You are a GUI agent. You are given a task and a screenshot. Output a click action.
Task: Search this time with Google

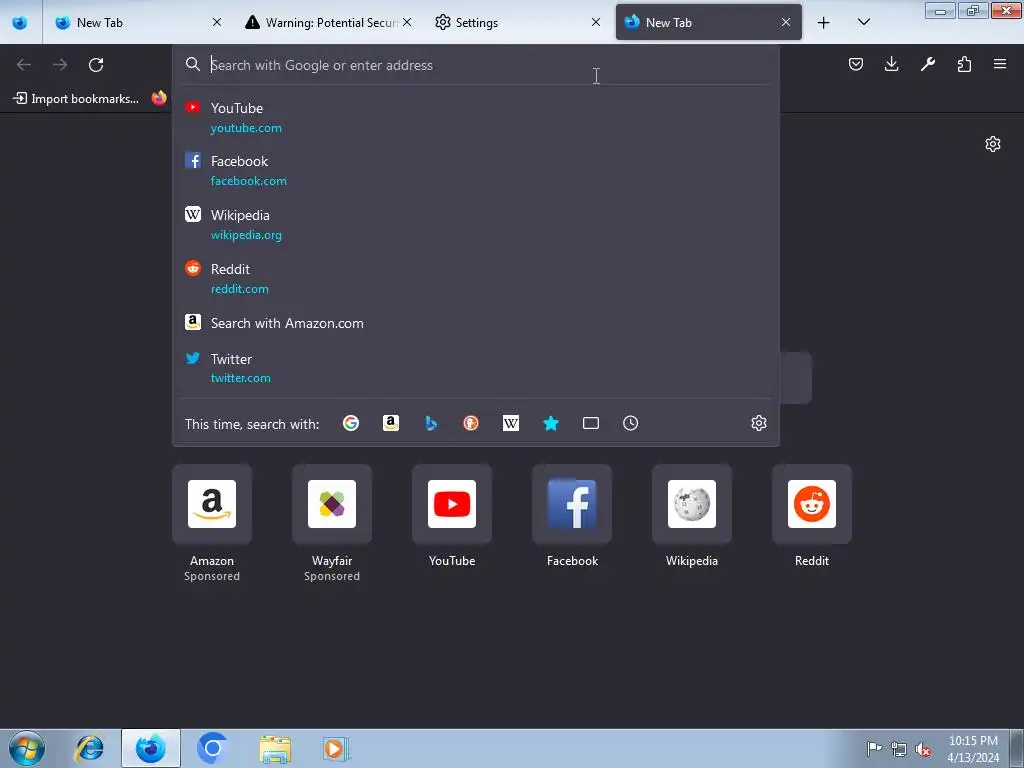point(351,423)
